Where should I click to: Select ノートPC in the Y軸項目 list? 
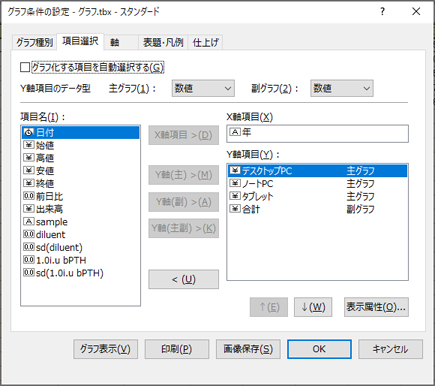point(317,183)
